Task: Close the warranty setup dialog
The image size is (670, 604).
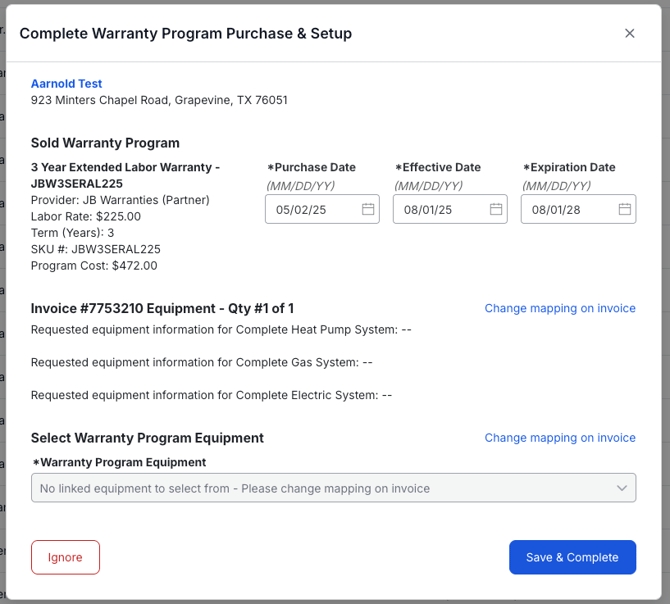Action: [x=629, y=33]
